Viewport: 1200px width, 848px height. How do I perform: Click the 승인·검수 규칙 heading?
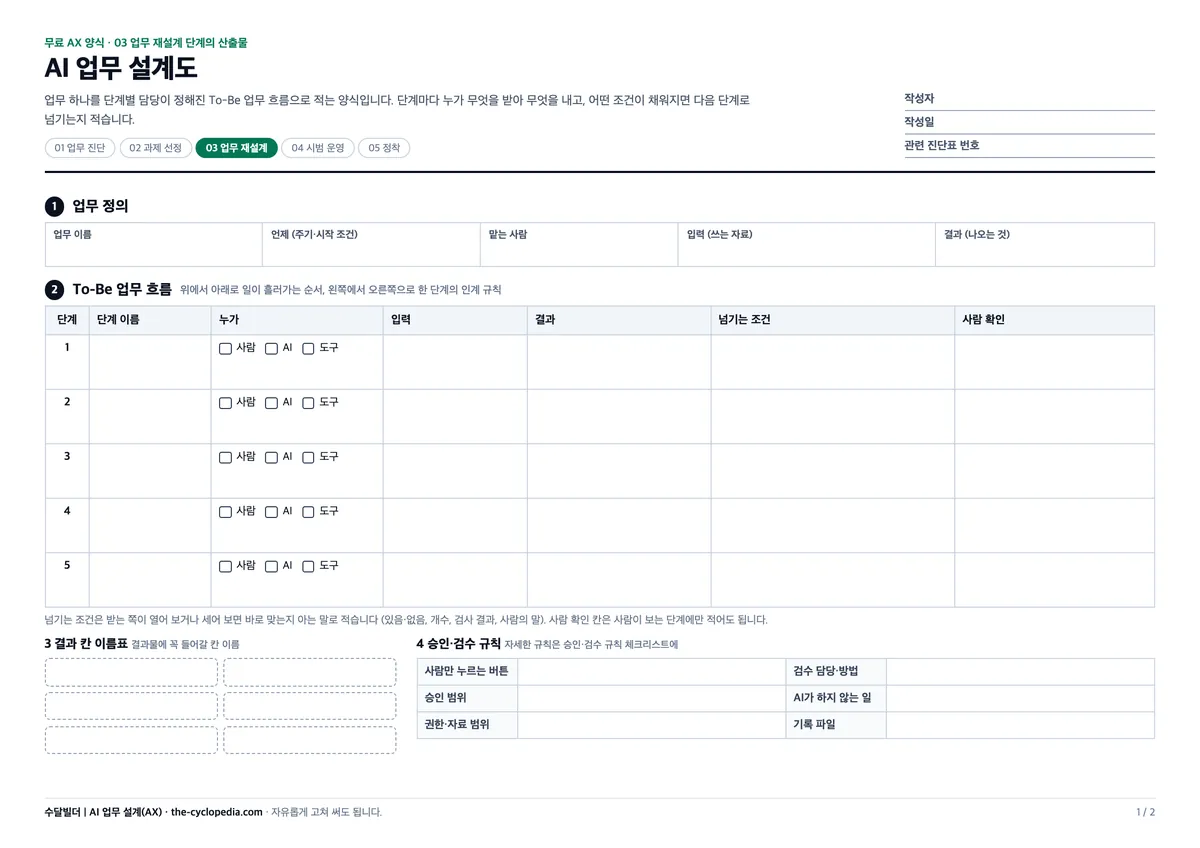click(459, 644)
